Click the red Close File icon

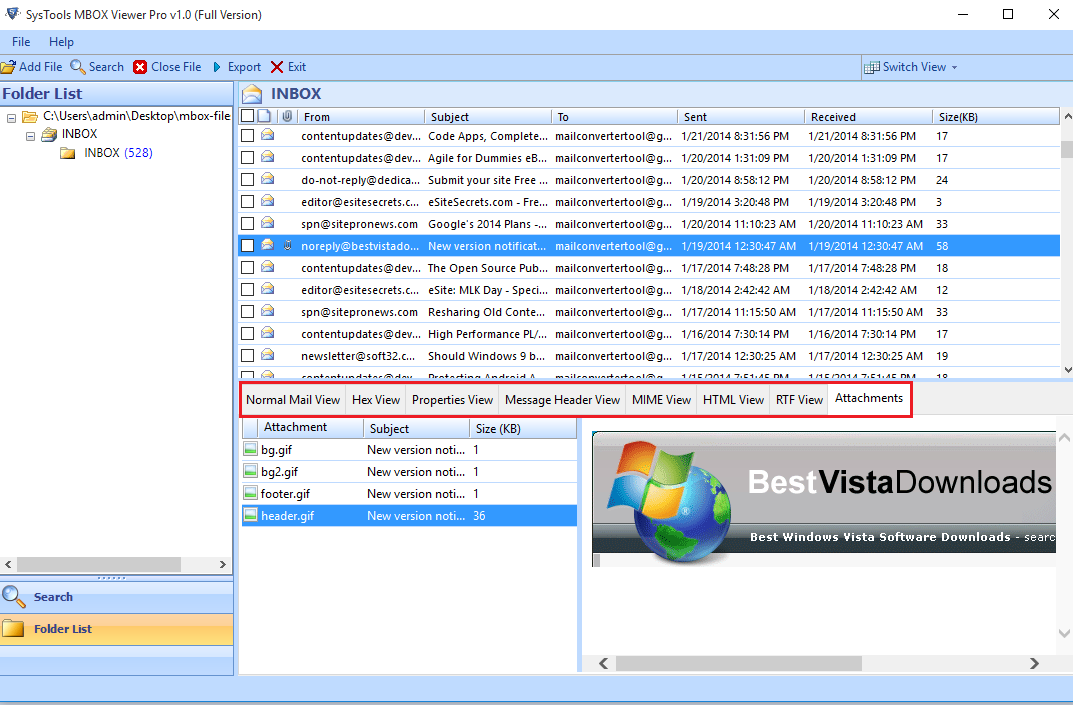(141, 67)
